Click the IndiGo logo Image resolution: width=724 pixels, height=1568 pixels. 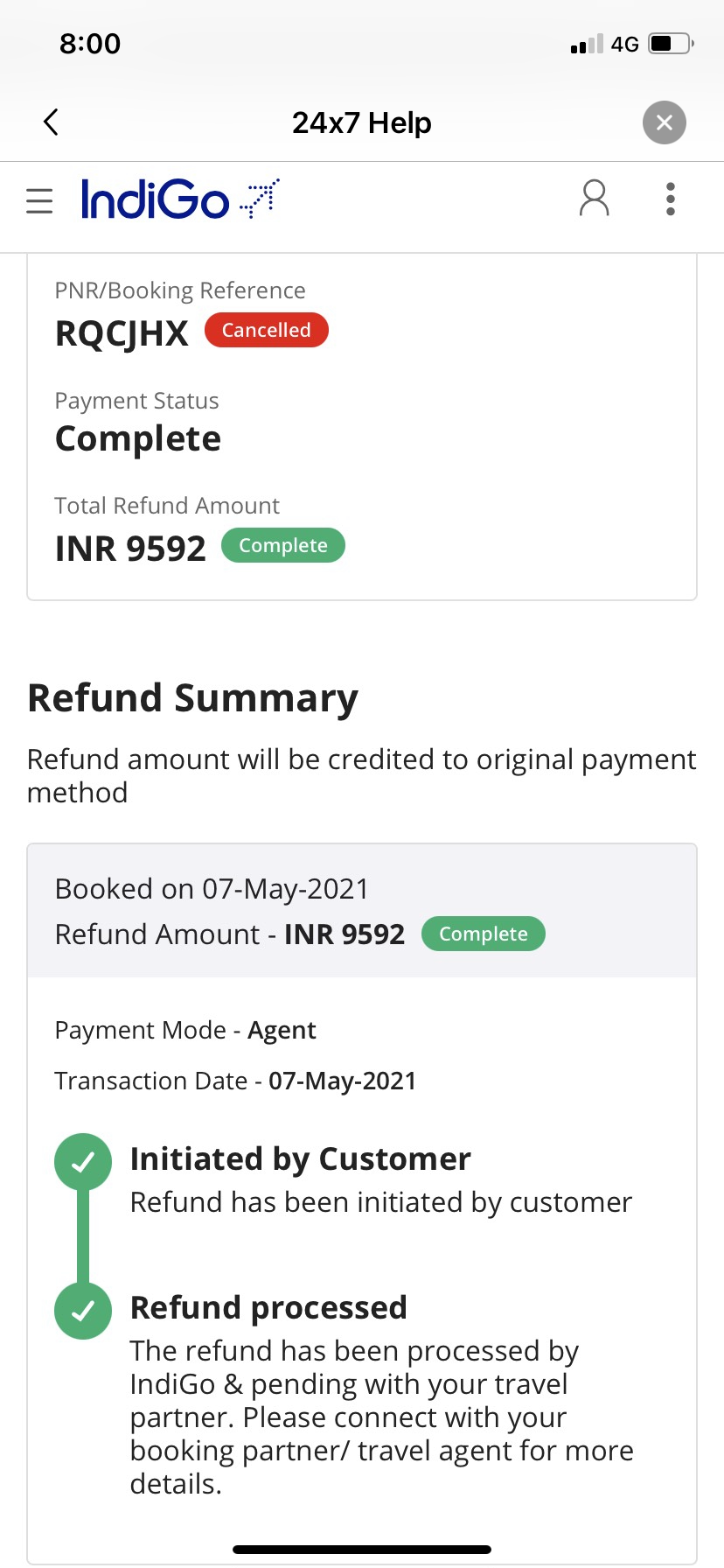pos(179,199)
